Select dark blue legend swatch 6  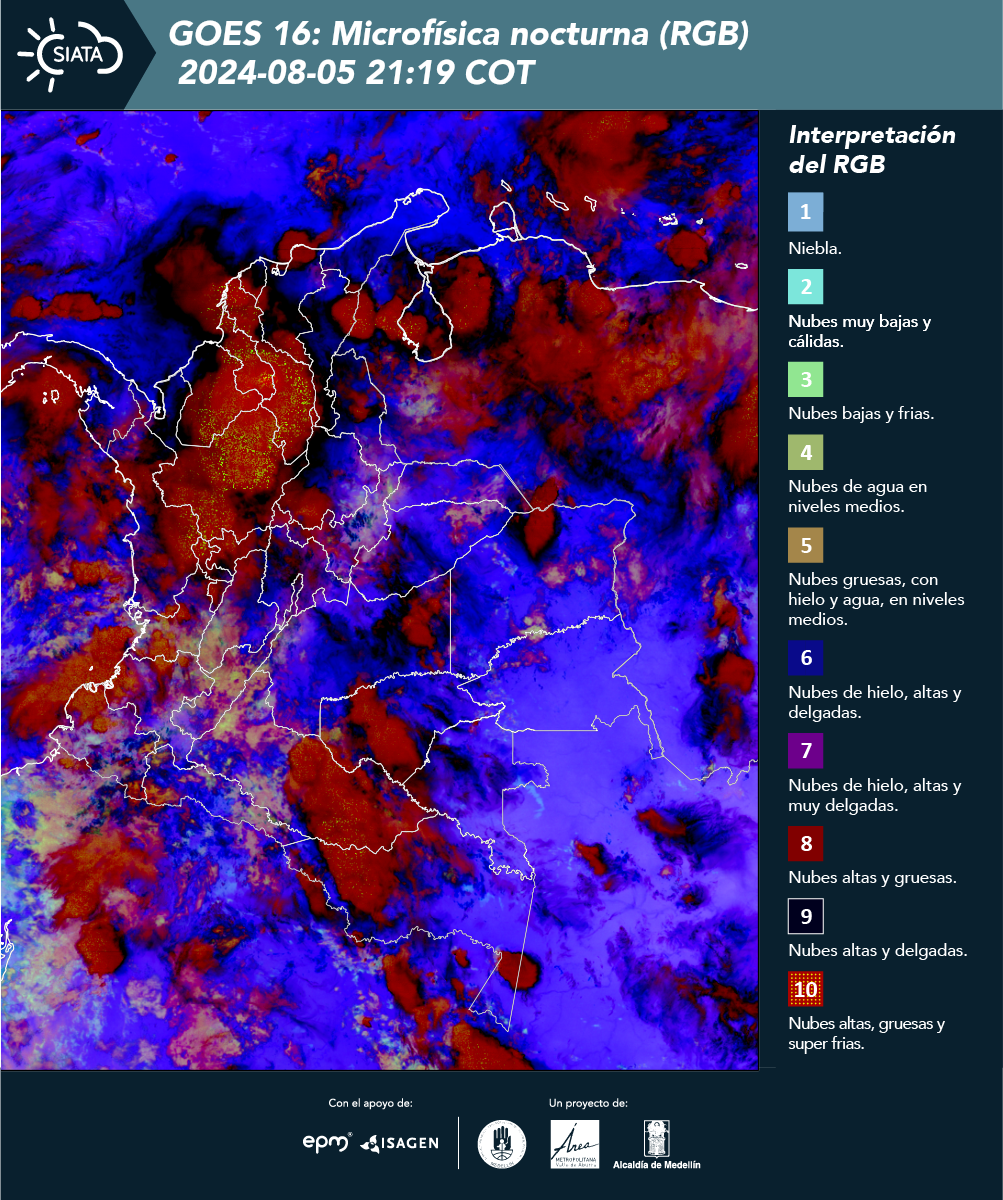(805, 659)
